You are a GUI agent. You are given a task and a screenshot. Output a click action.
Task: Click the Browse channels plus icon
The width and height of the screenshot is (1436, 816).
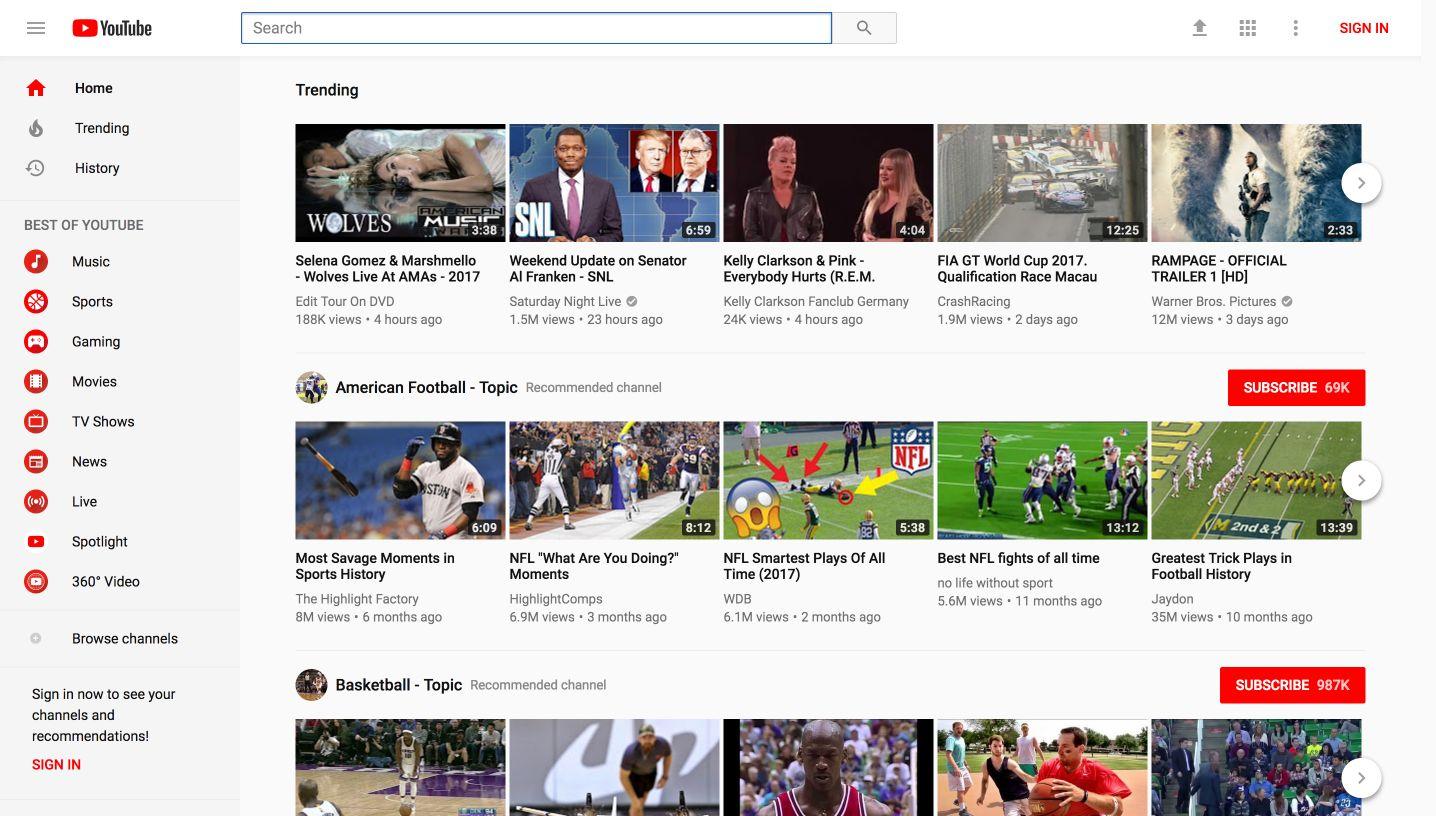coord(36,638)
